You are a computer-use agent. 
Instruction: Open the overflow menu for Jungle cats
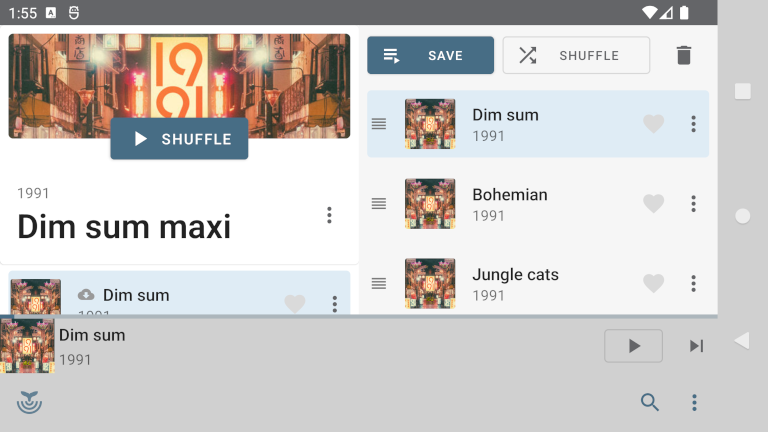click(x=693, y=283)
